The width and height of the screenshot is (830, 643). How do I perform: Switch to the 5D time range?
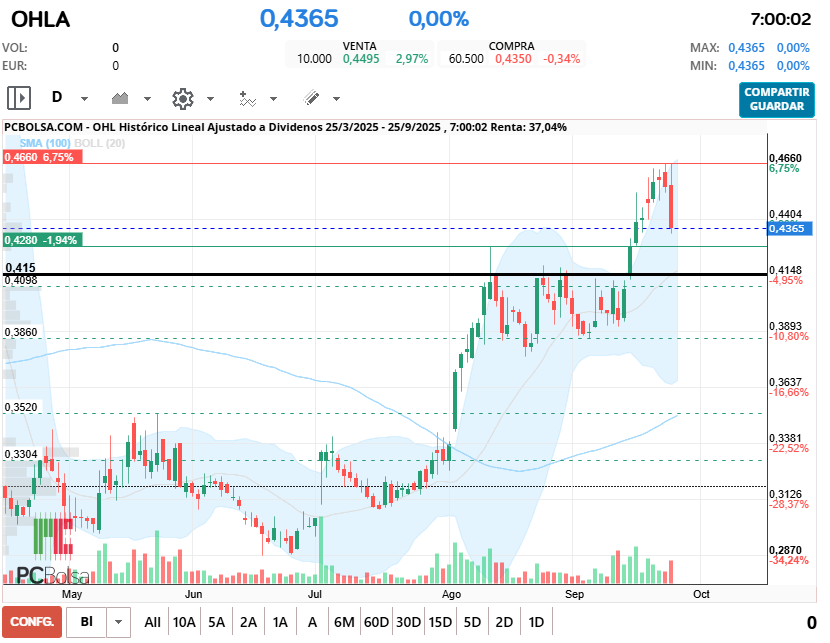(x=472, y=622)
